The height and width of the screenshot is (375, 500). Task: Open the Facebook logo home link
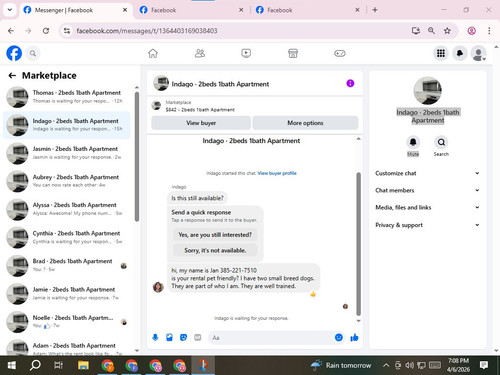[14, 53]
